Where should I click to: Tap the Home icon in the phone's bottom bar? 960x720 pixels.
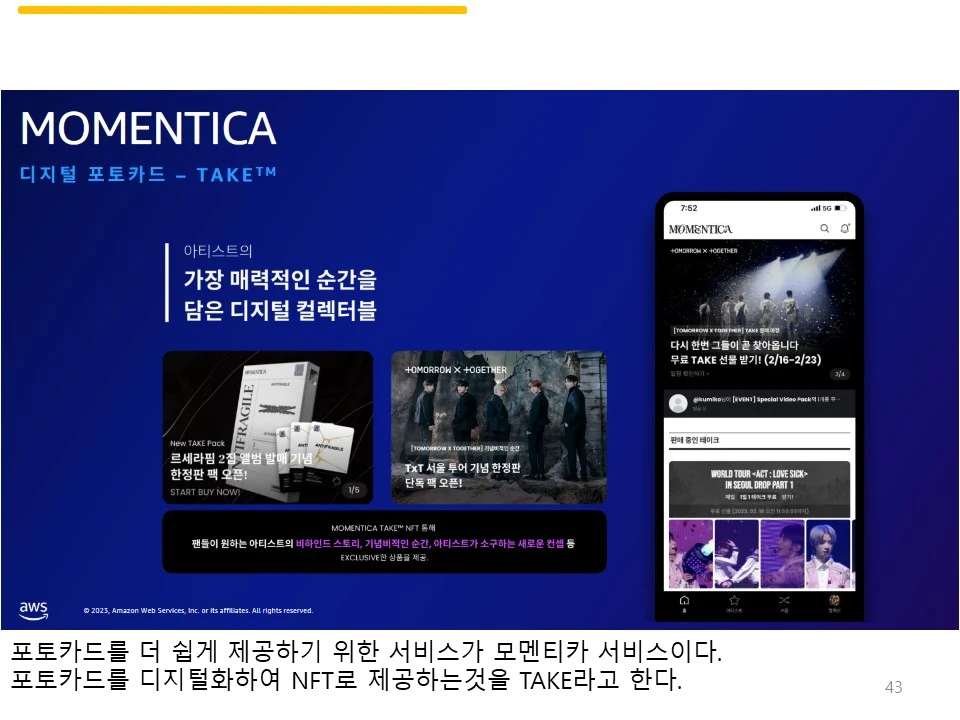(x=684, y=602)
